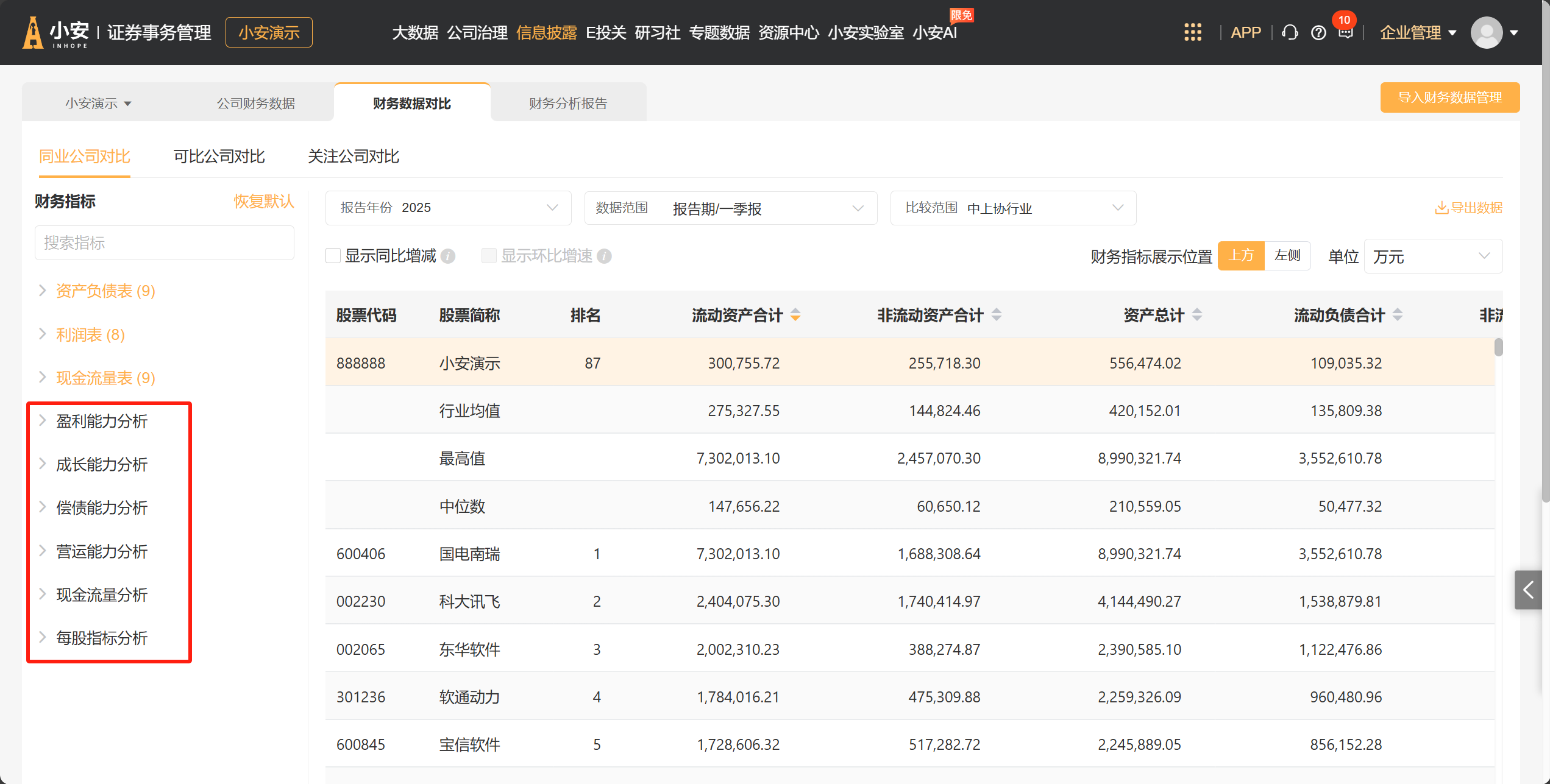Focus the 搜索指标 search field

tap(165, 243)
